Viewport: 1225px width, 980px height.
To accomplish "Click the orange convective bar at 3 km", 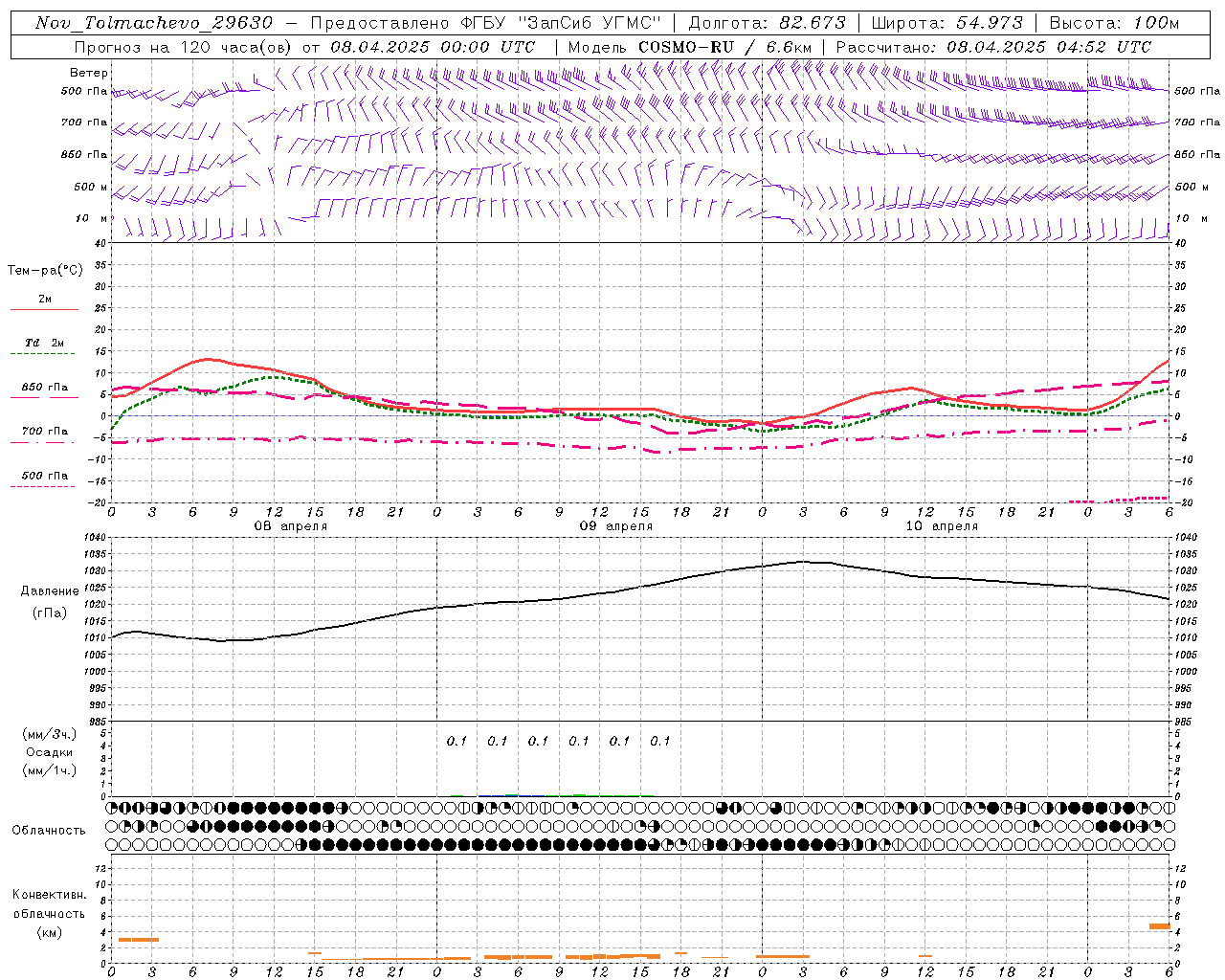I will [x=138, y=940].
